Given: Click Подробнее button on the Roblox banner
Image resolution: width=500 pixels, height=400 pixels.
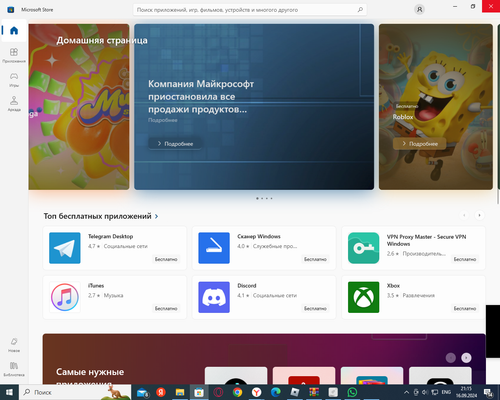Looking at the screenshot, I should tap(420, 144).
